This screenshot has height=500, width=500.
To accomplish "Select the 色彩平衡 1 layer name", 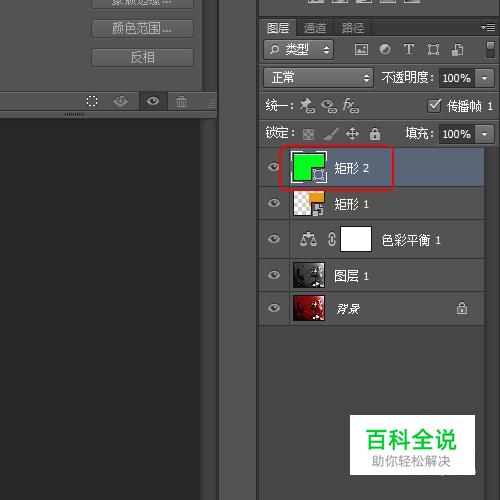I will [411, 240].
